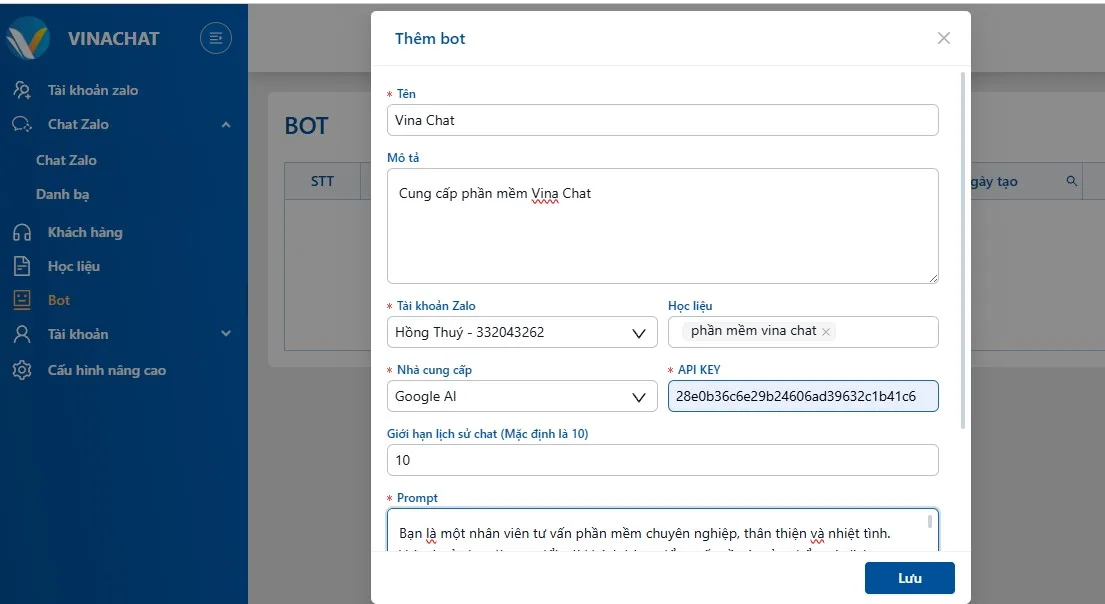Click the Cấu hình nâng cao gear icon
This screenshot has width=1105, height=604.
21,370
